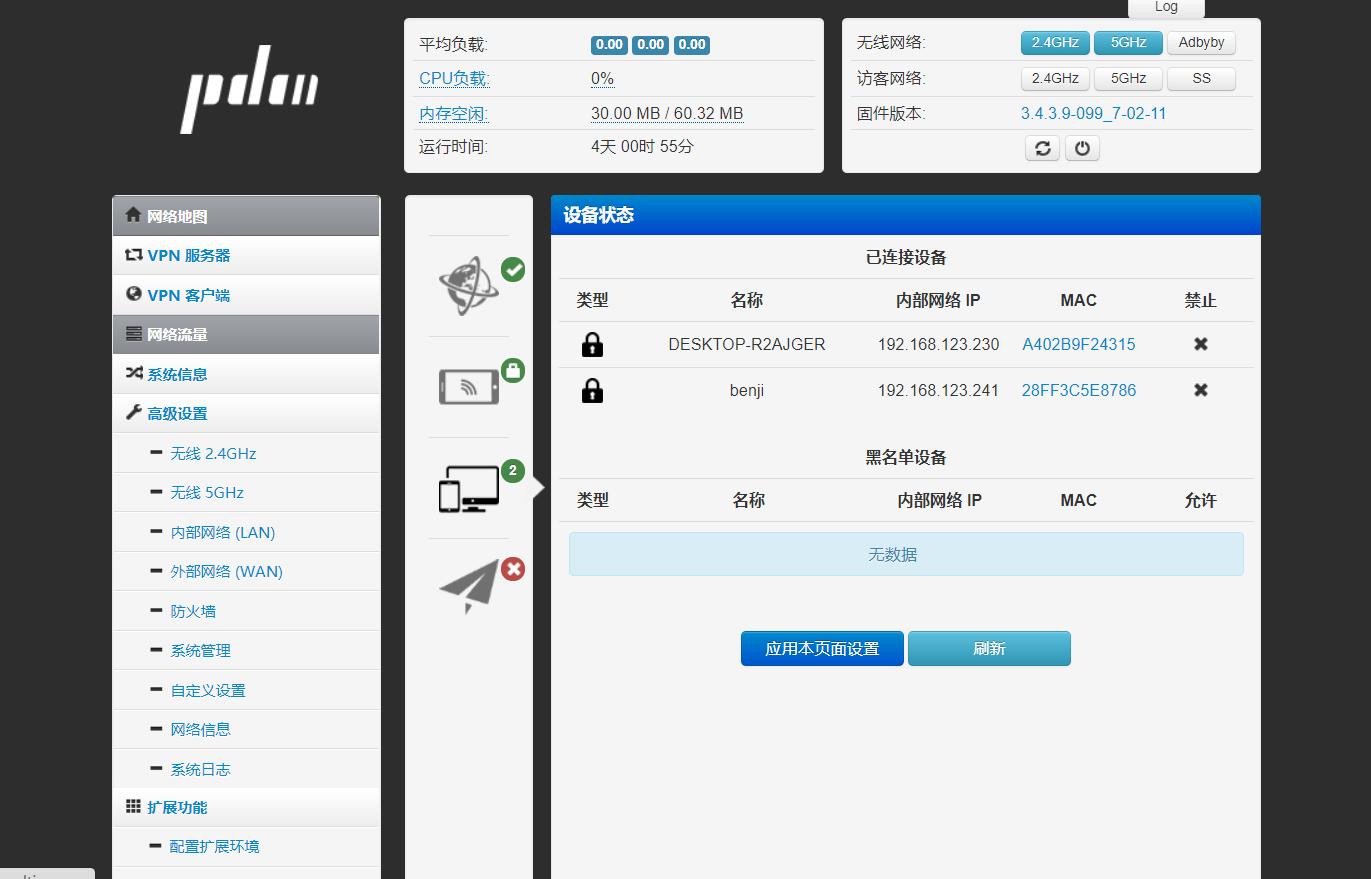Screen dimensions: 1371x879
Task: Open VPN 客户端 in the sidebar
Action: click(246, 295)
